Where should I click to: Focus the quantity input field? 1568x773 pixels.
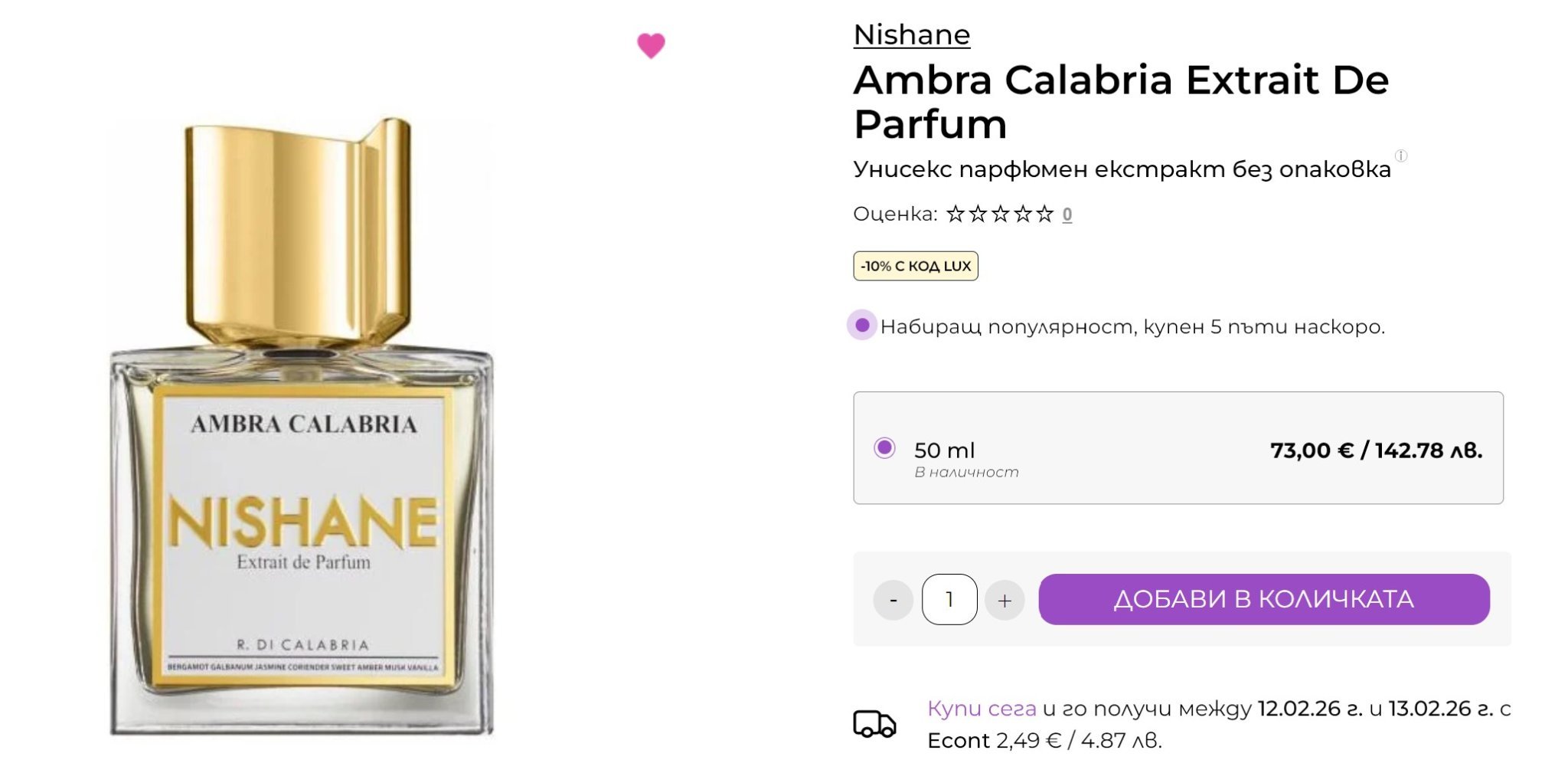coord(949,599)
